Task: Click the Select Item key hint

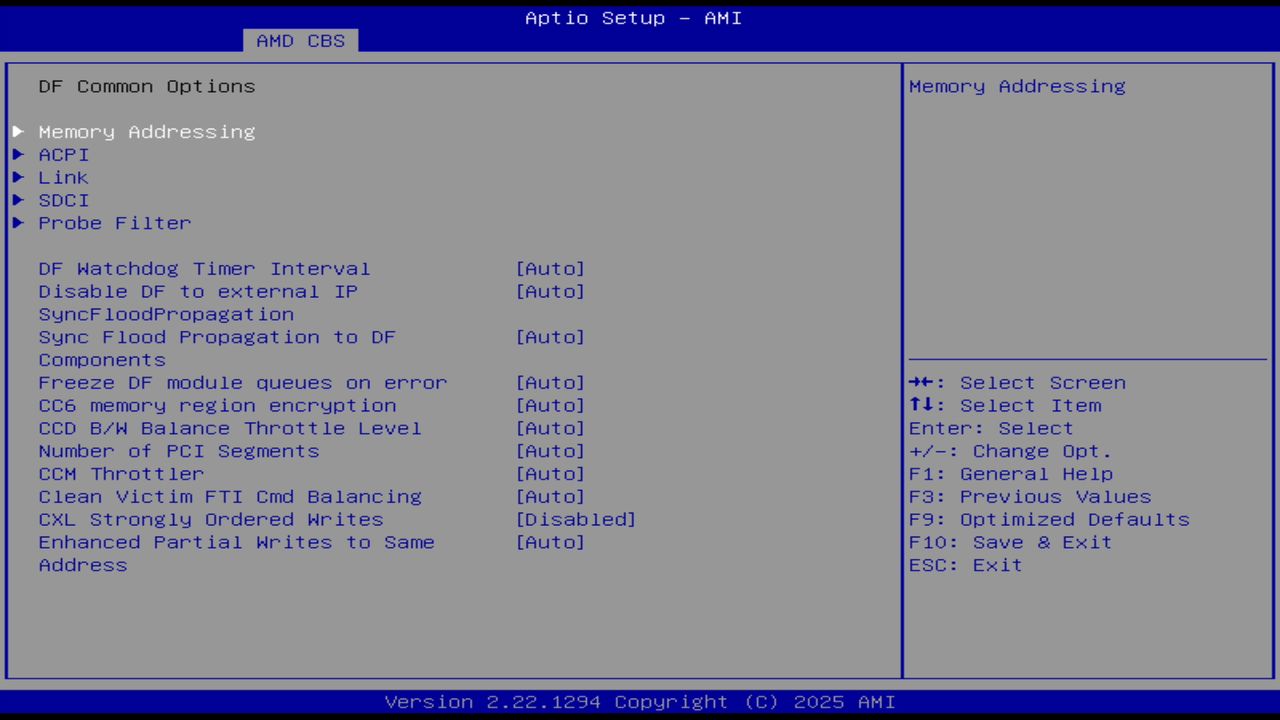Action: (x=1005, y=406)
